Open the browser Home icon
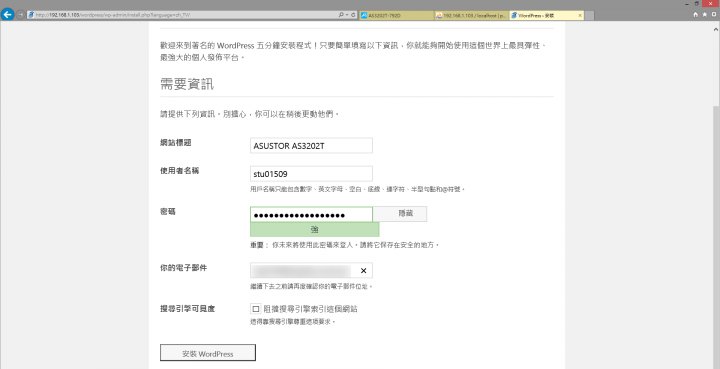Viewport: 720px width, 369px height. [695, 15]
